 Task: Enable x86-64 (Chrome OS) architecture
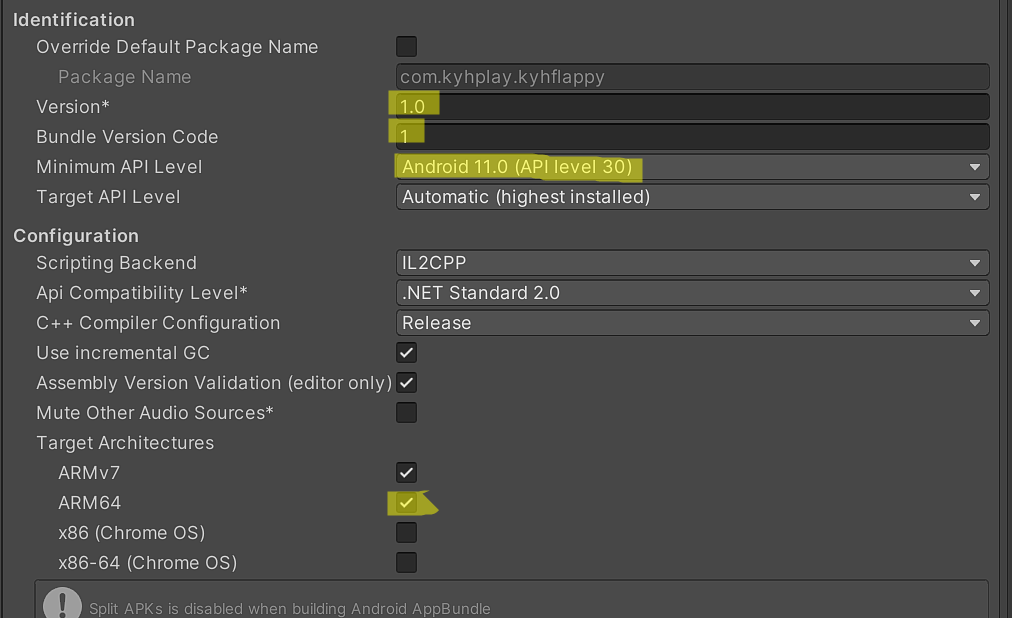pos(406,563)
